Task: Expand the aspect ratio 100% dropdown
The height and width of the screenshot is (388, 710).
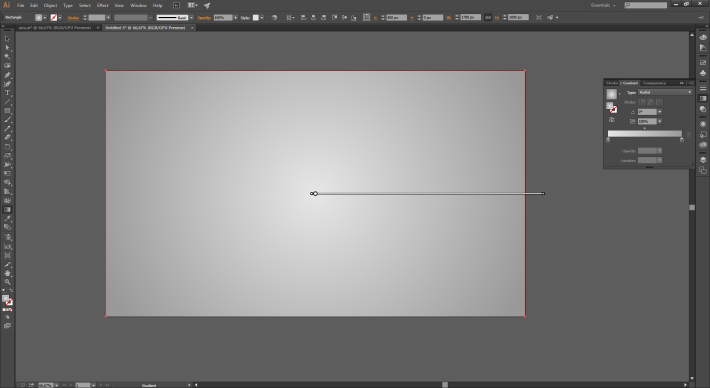Action: (x=660, y=121)
